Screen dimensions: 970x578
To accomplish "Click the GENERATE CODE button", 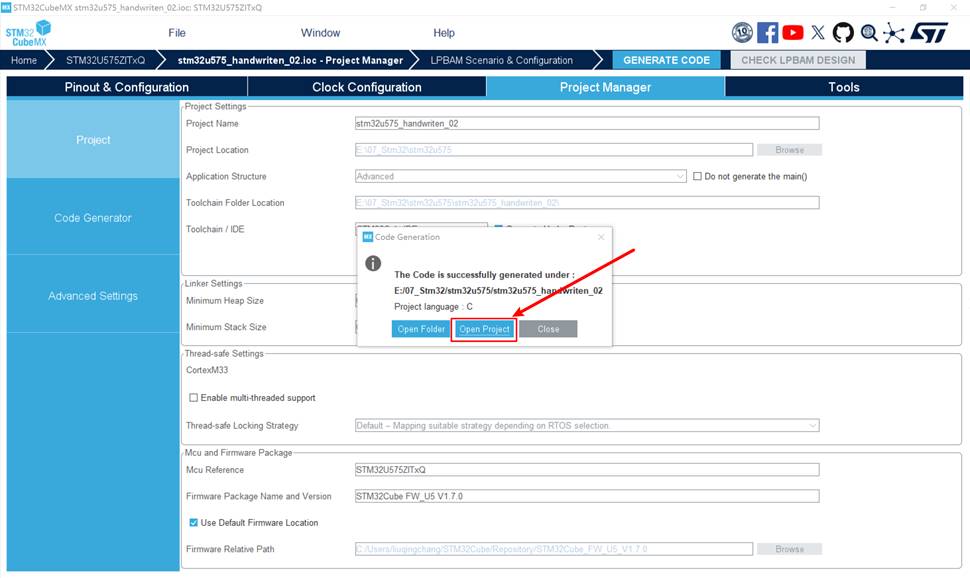I will pos(666,60).
